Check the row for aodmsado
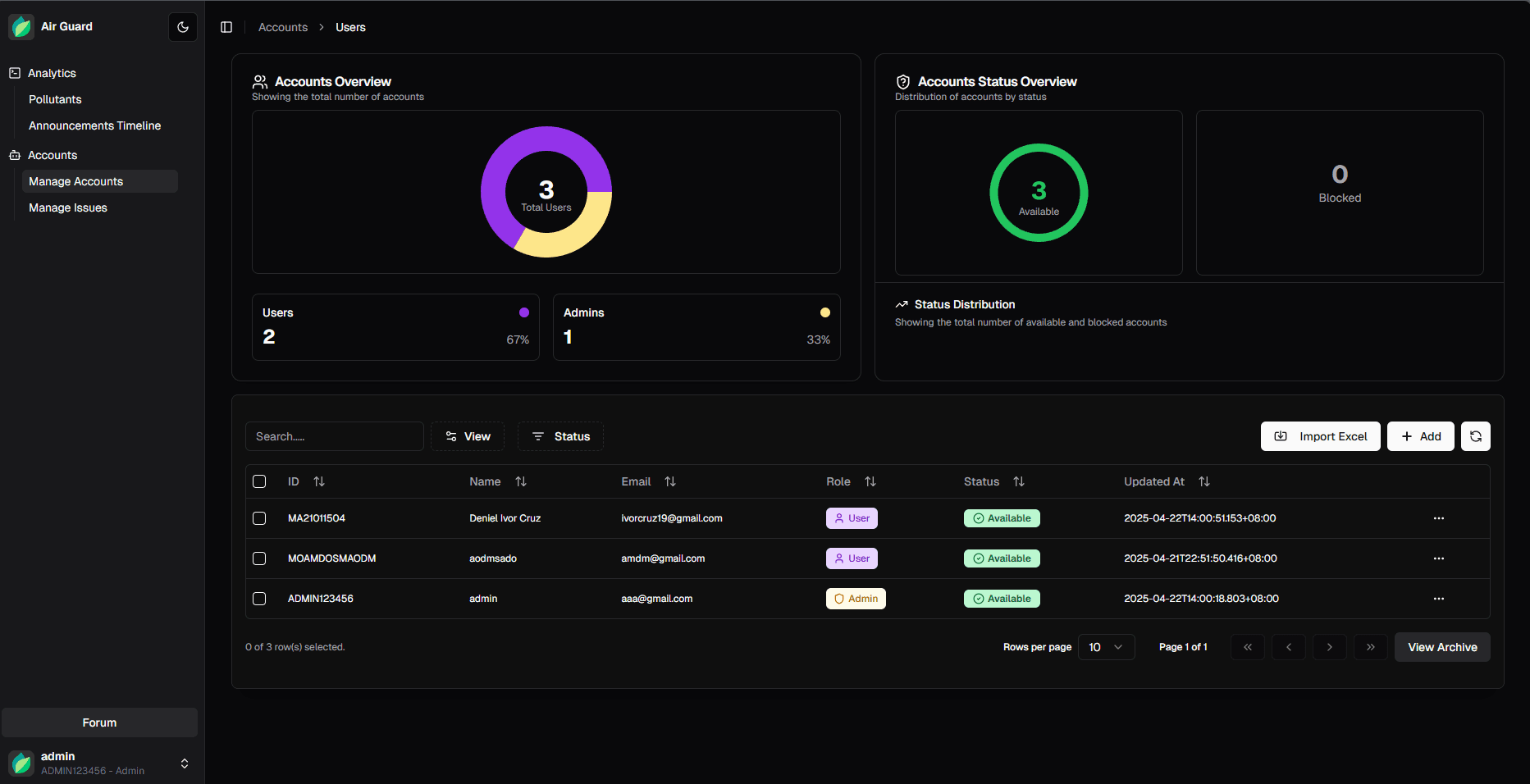 click(259, 558)
